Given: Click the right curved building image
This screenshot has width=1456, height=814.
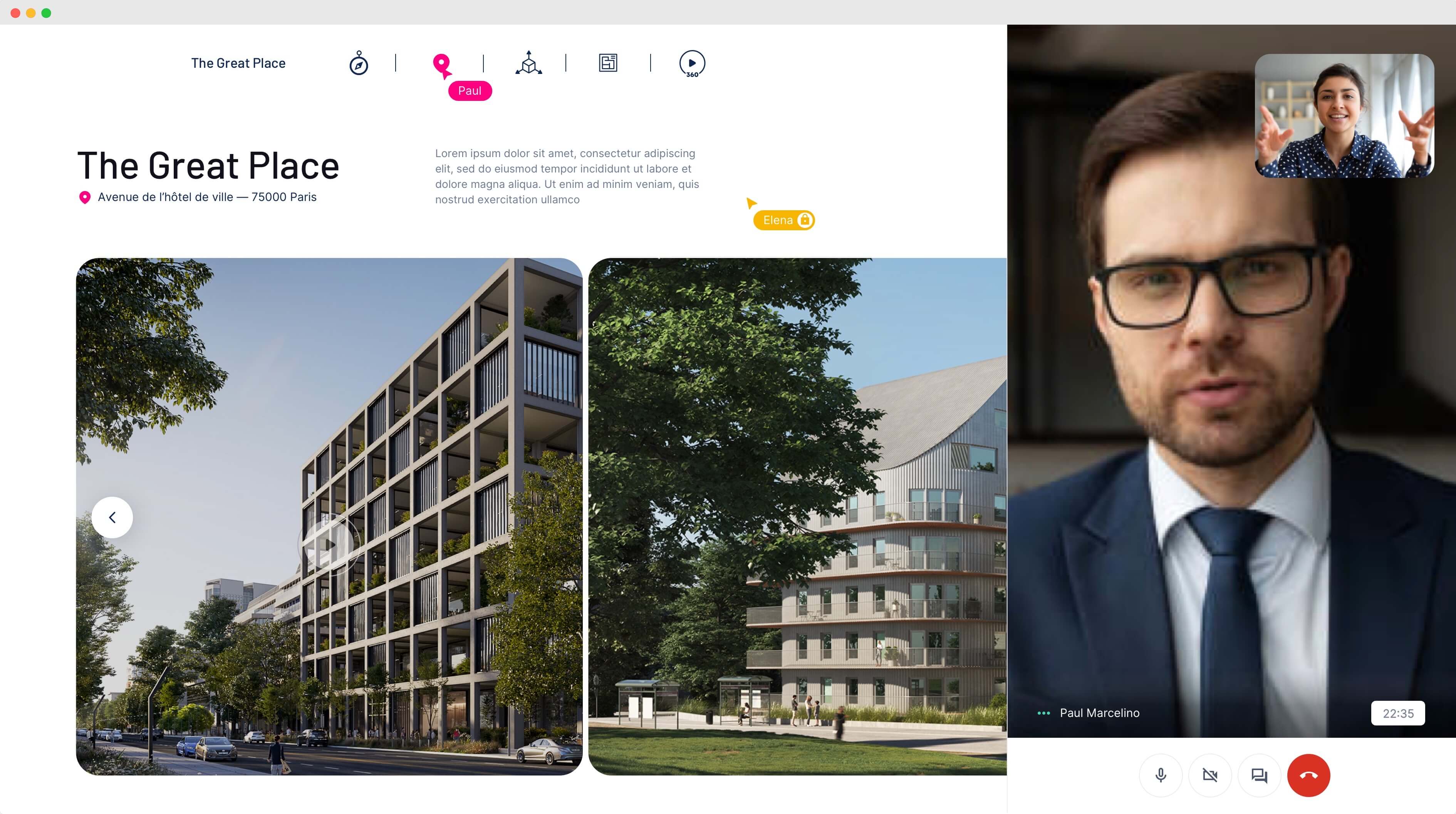Looking at the screenshot, I should tap(797, 516).
